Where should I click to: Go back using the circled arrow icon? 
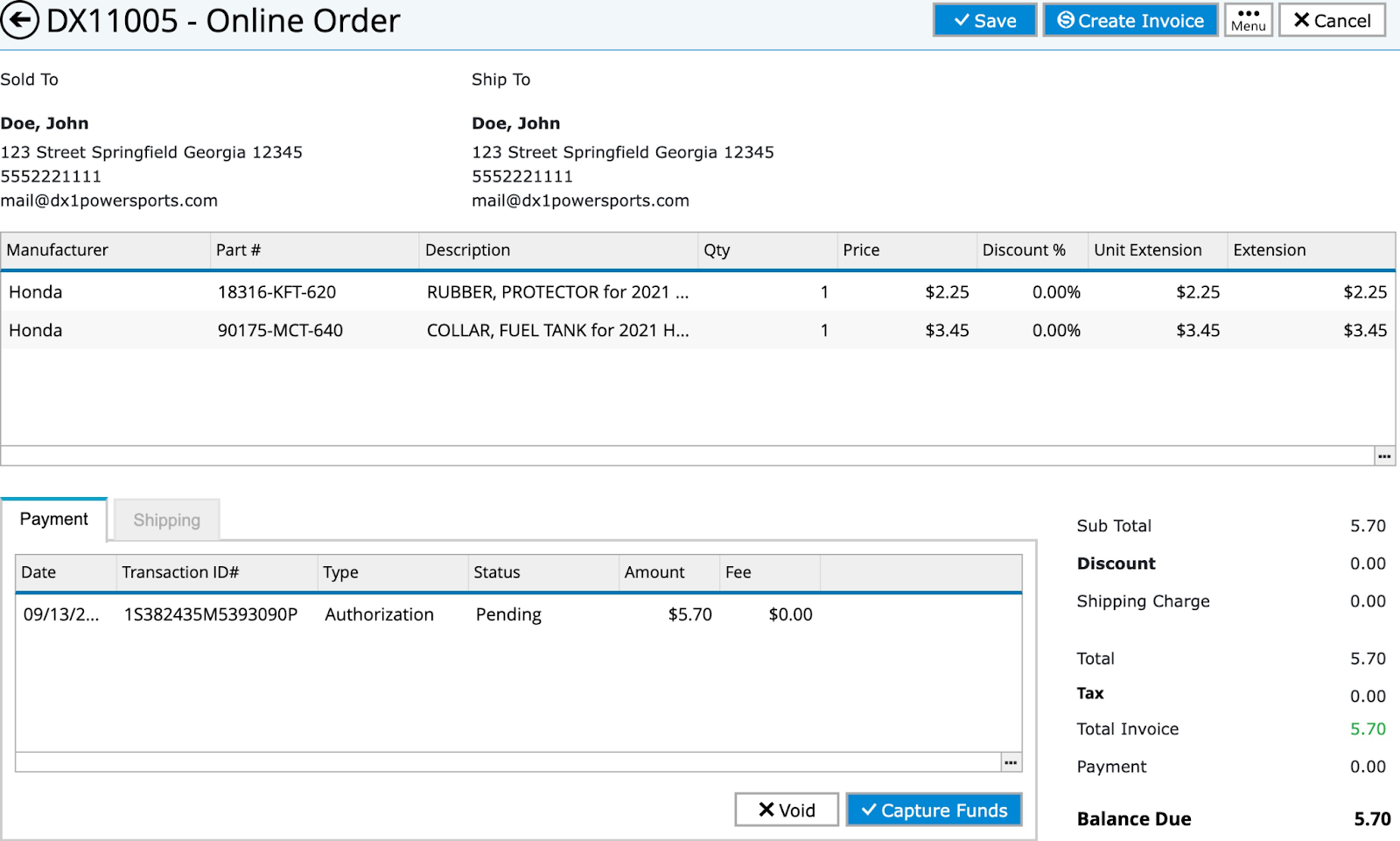tap(20, 20)
